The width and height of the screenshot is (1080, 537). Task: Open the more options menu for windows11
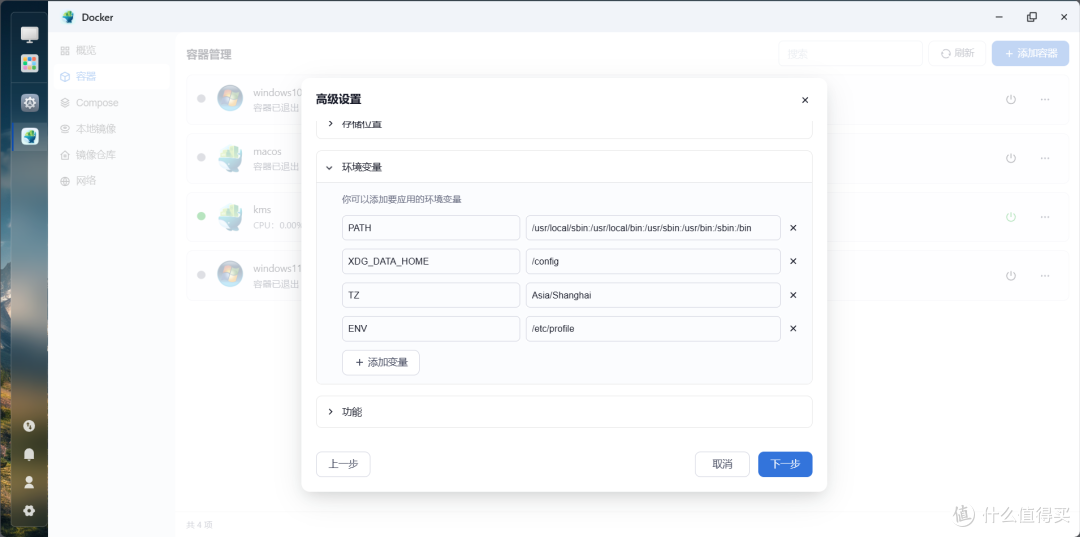pos(1045,275)
